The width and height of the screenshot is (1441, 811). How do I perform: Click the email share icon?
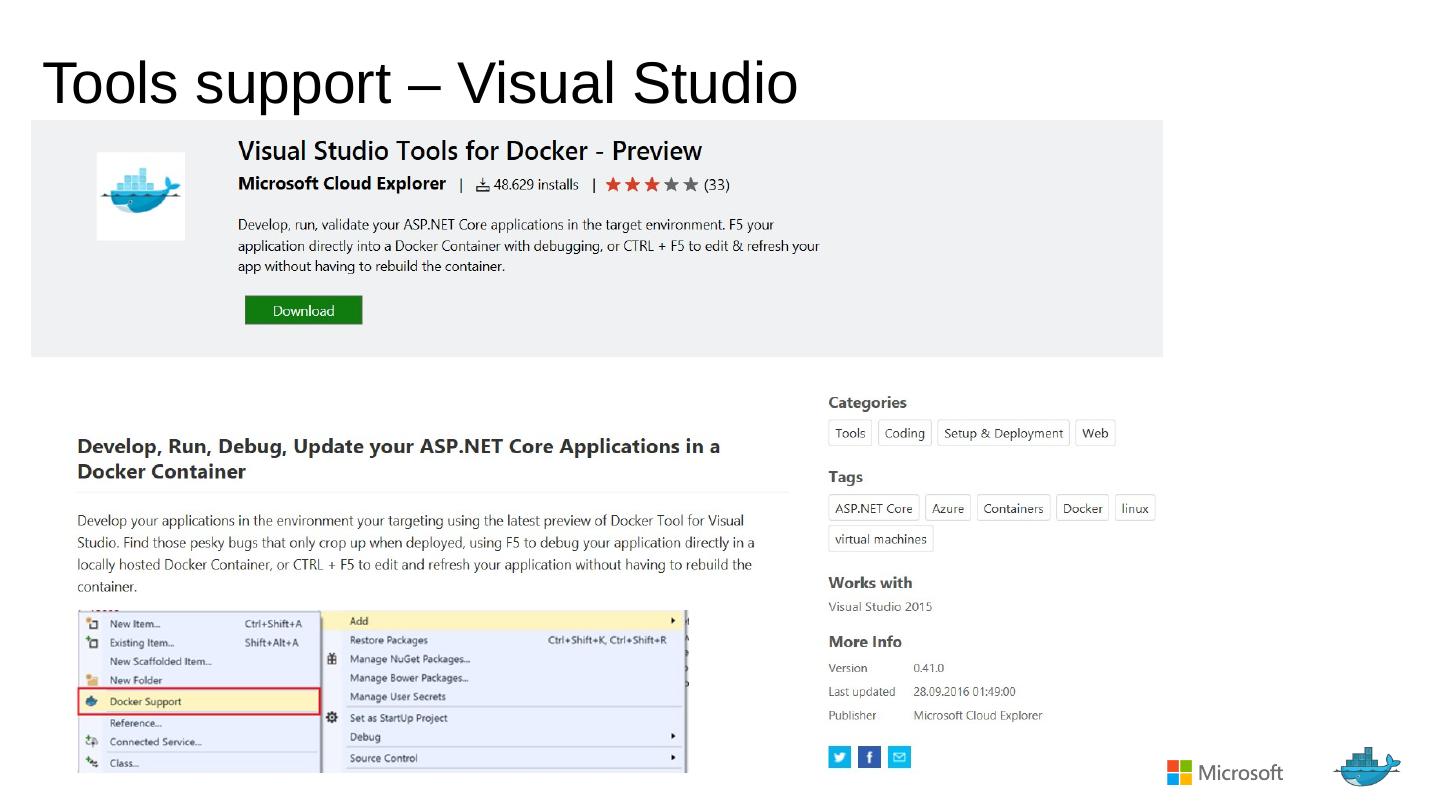click(x=899, y=757)
